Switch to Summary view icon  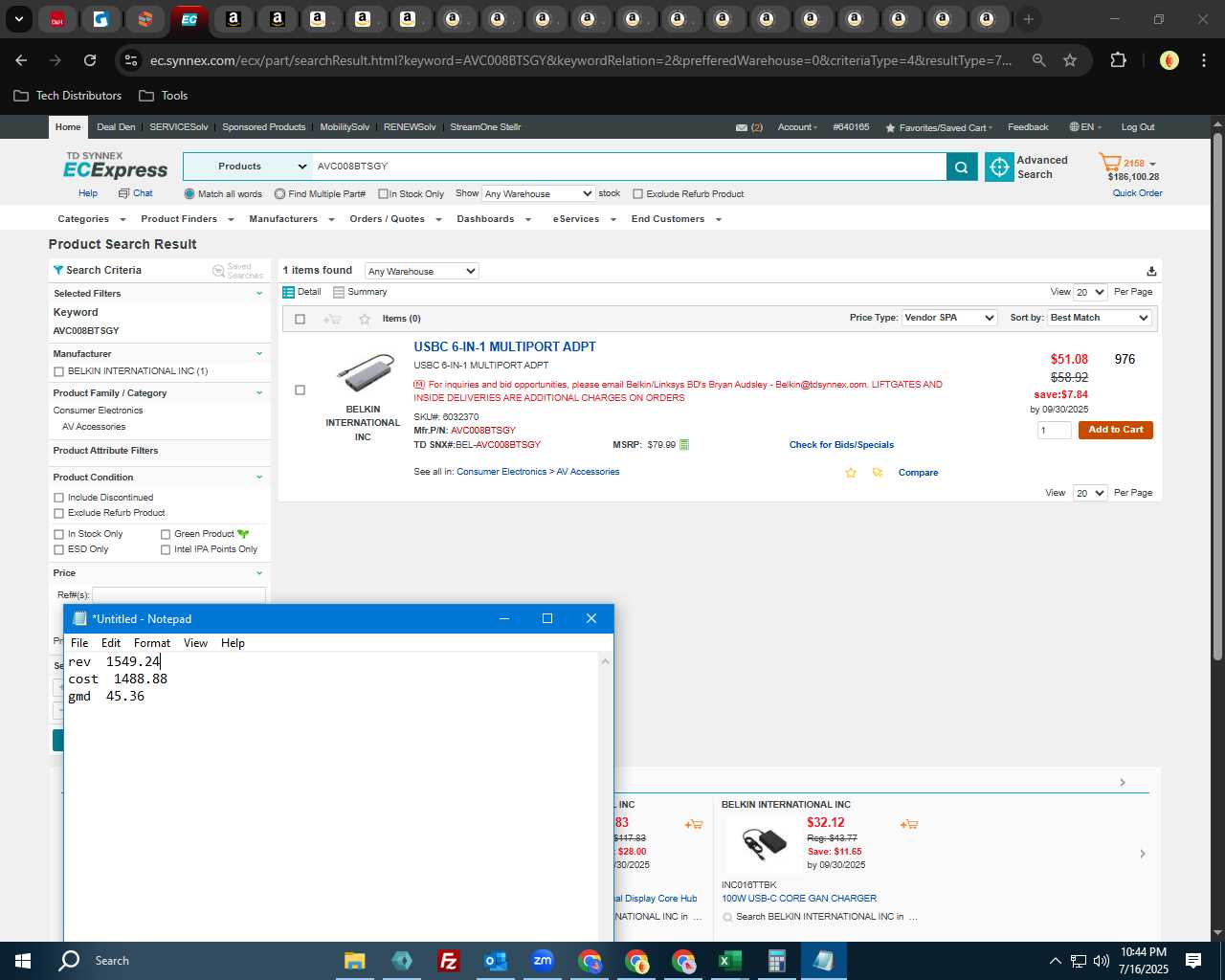click(x=339, y=292)
